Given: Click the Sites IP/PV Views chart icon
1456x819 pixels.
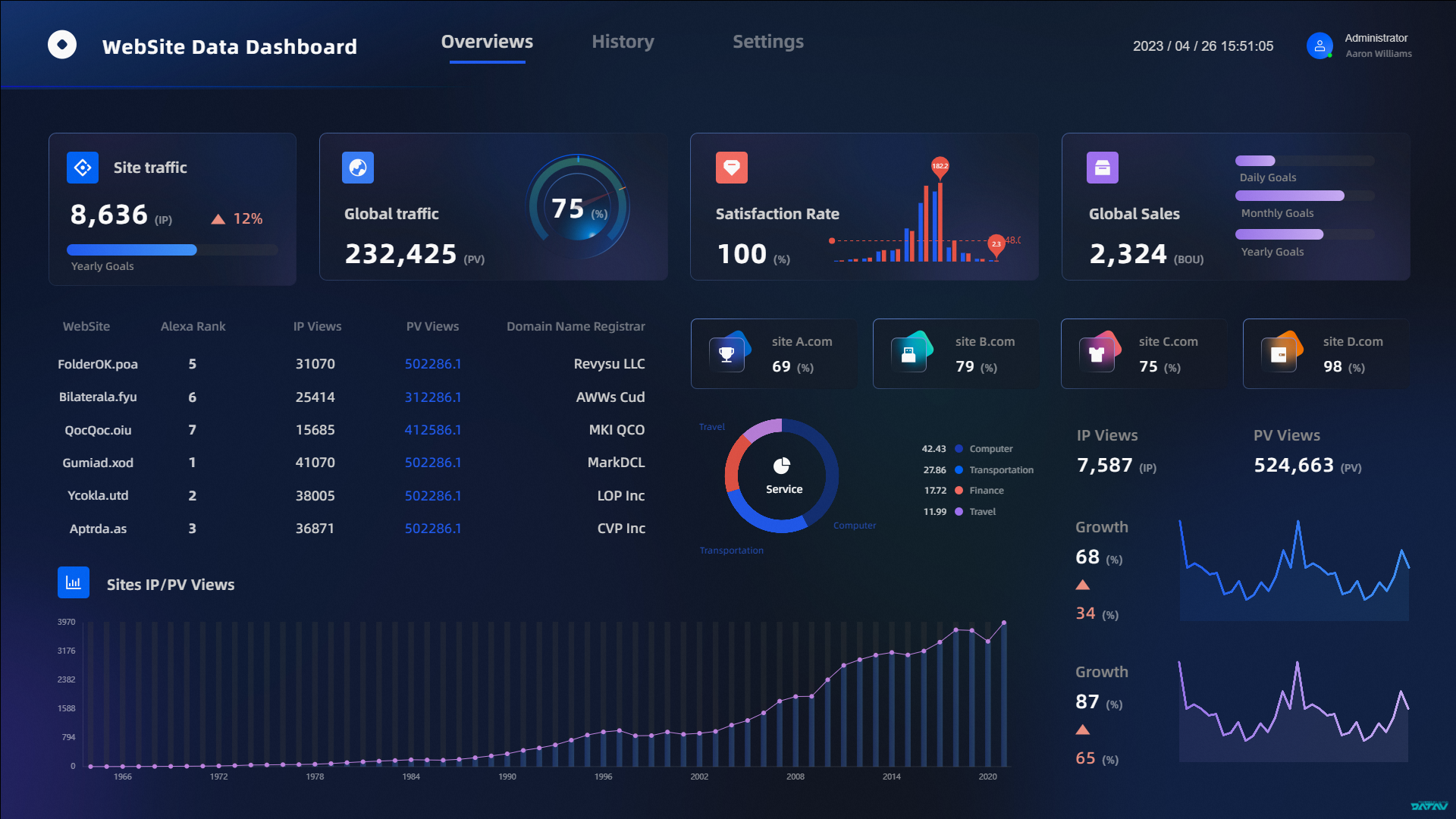Looking at the screenshot, I should 74,582.
